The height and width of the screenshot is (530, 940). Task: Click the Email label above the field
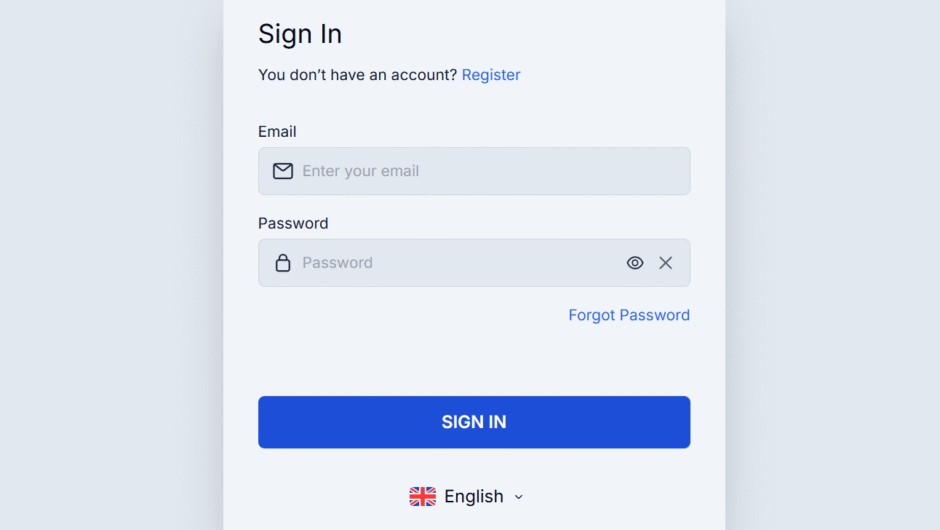pyautogui.click(x=277, y=132)
